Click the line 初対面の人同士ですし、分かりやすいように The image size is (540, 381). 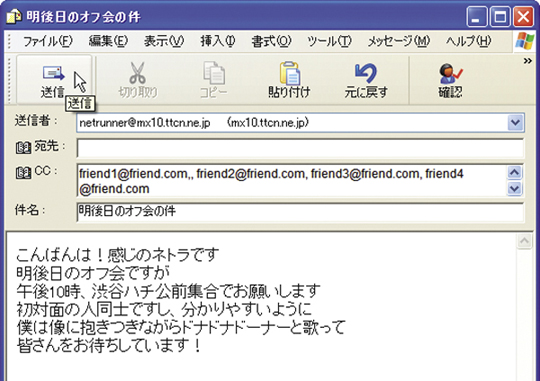[x=164, y=309]
